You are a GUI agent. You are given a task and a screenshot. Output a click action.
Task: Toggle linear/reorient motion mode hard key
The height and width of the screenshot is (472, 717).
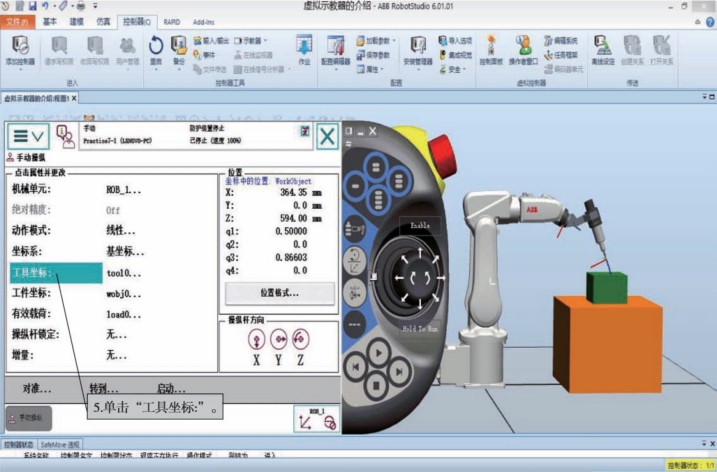[x=354, y=261]
